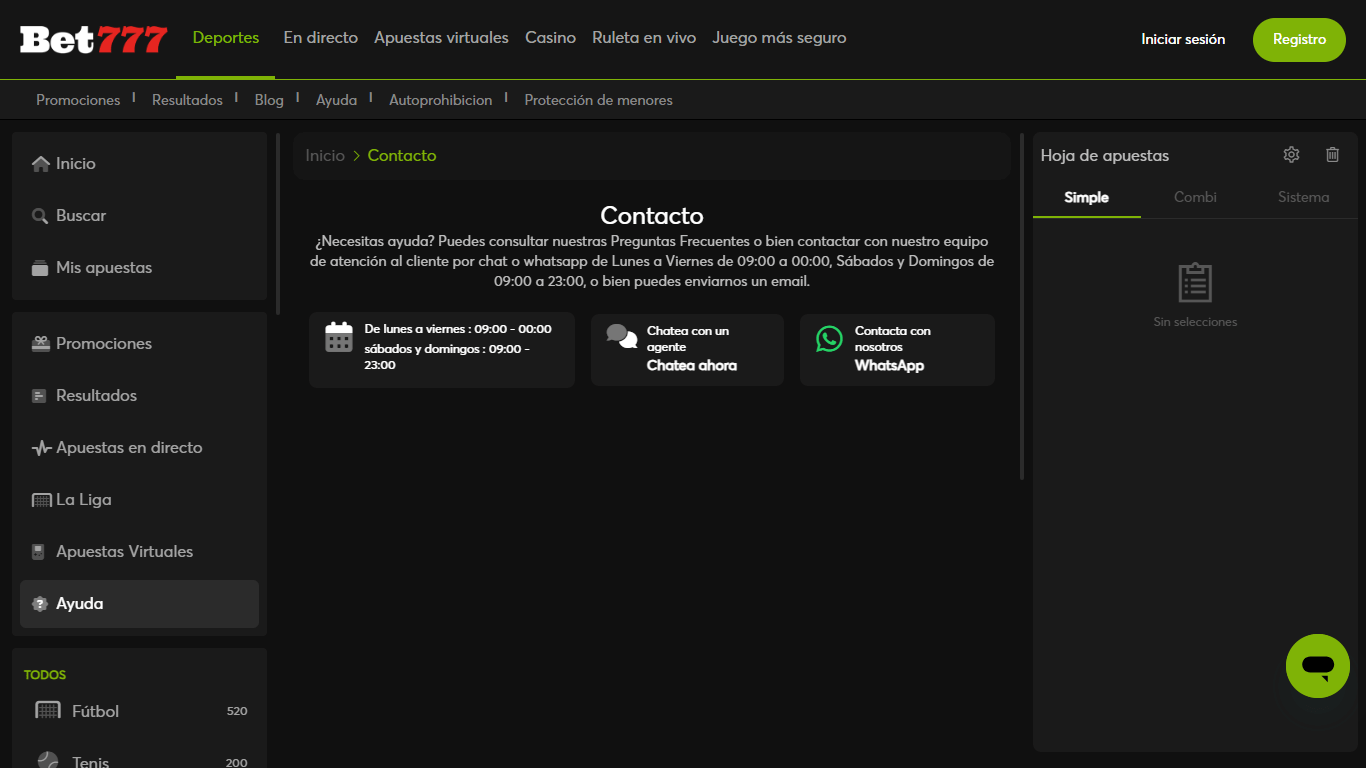Click the Promociones gift icon in sidebar

[40, 344]
